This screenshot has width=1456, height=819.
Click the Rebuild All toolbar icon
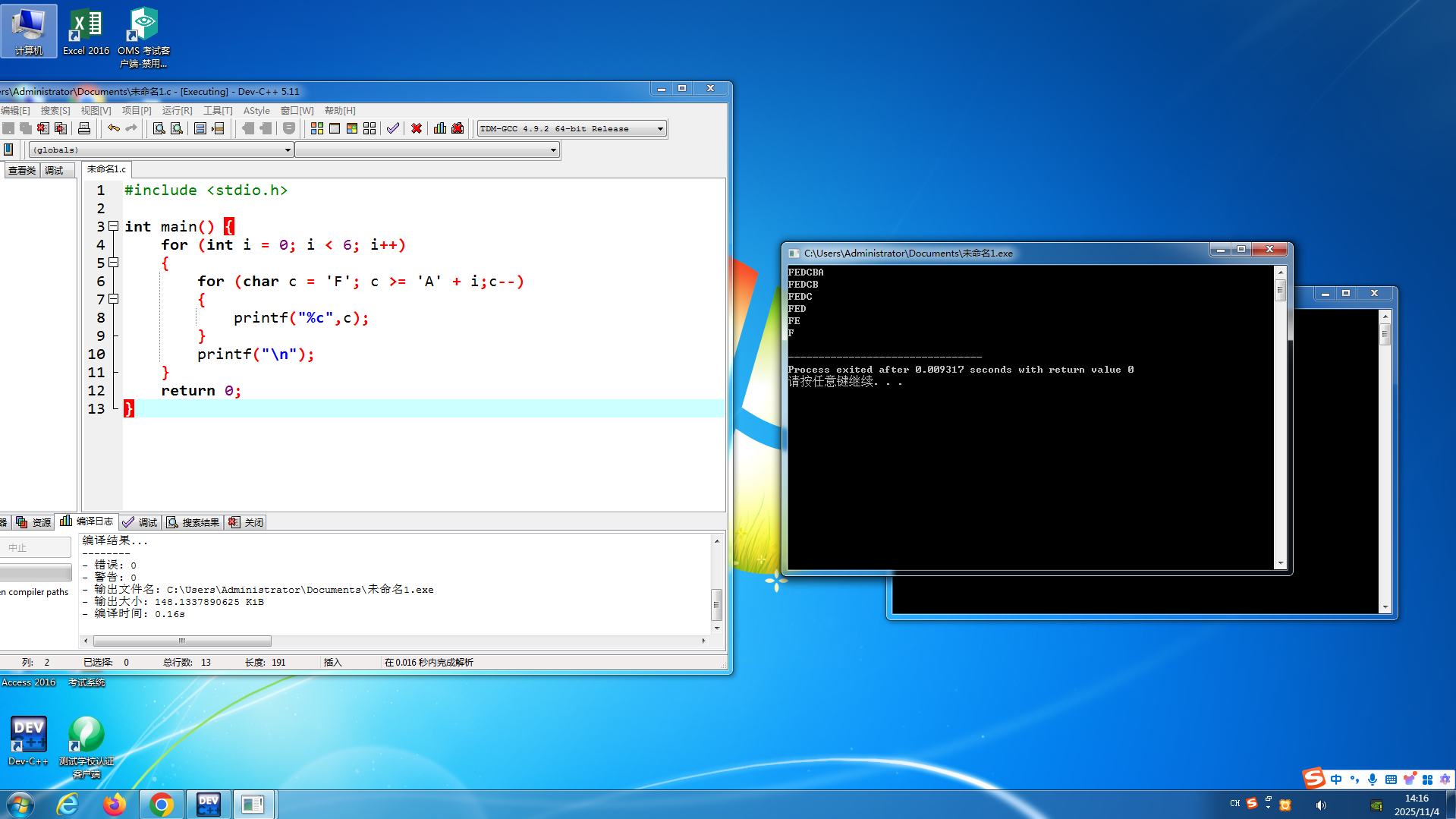click(x=370, y=128)
